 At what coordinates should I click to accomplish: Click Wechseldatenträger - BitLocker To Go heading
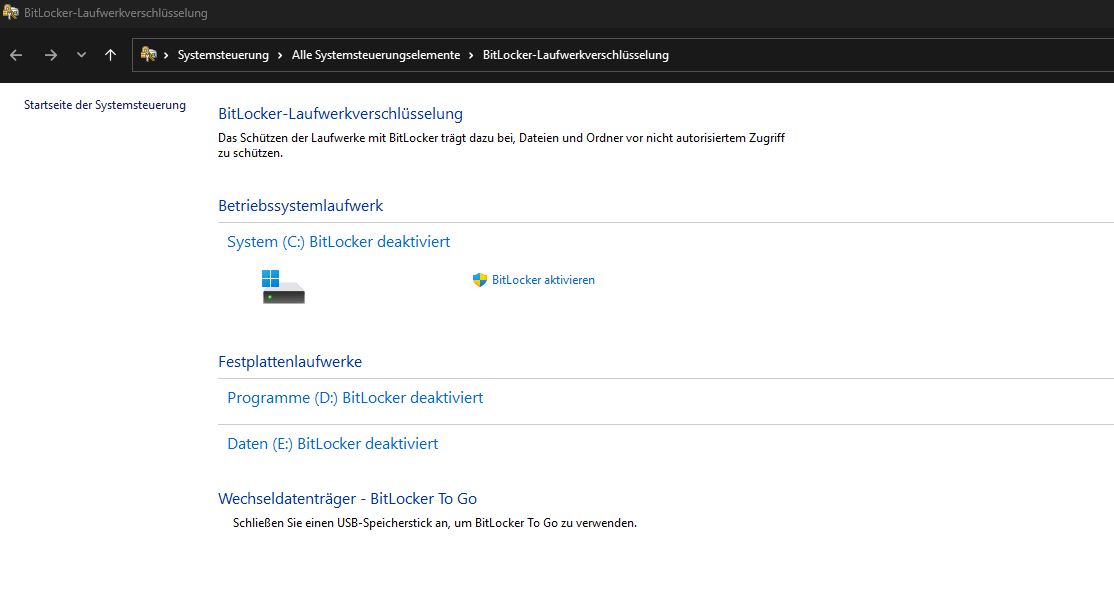click(347, 499)
